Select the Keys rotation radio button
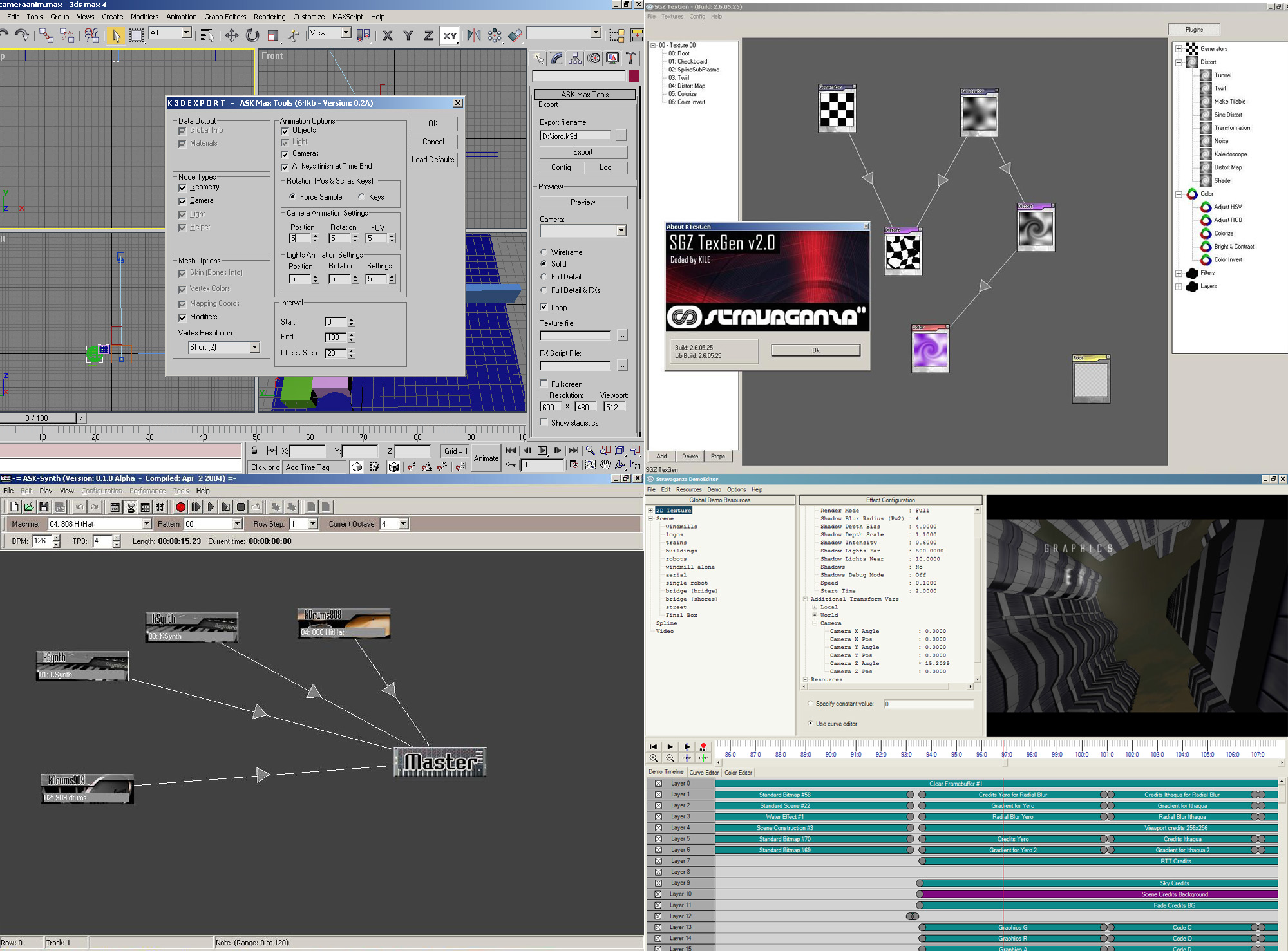This screenshot has height=951, width=1288. 361,197
